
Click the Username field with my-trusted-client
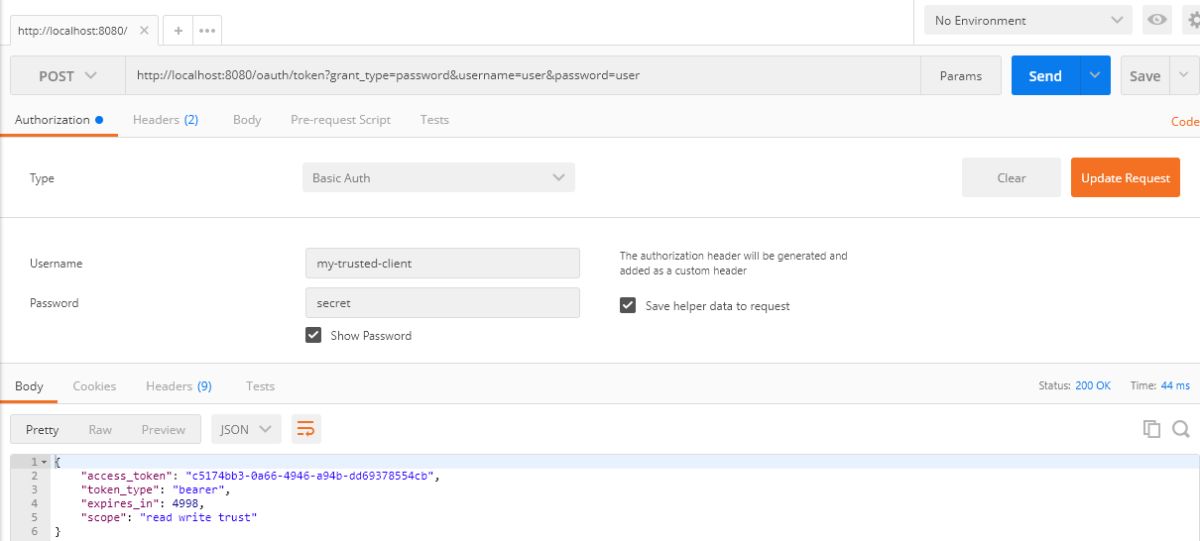(442, 263)
